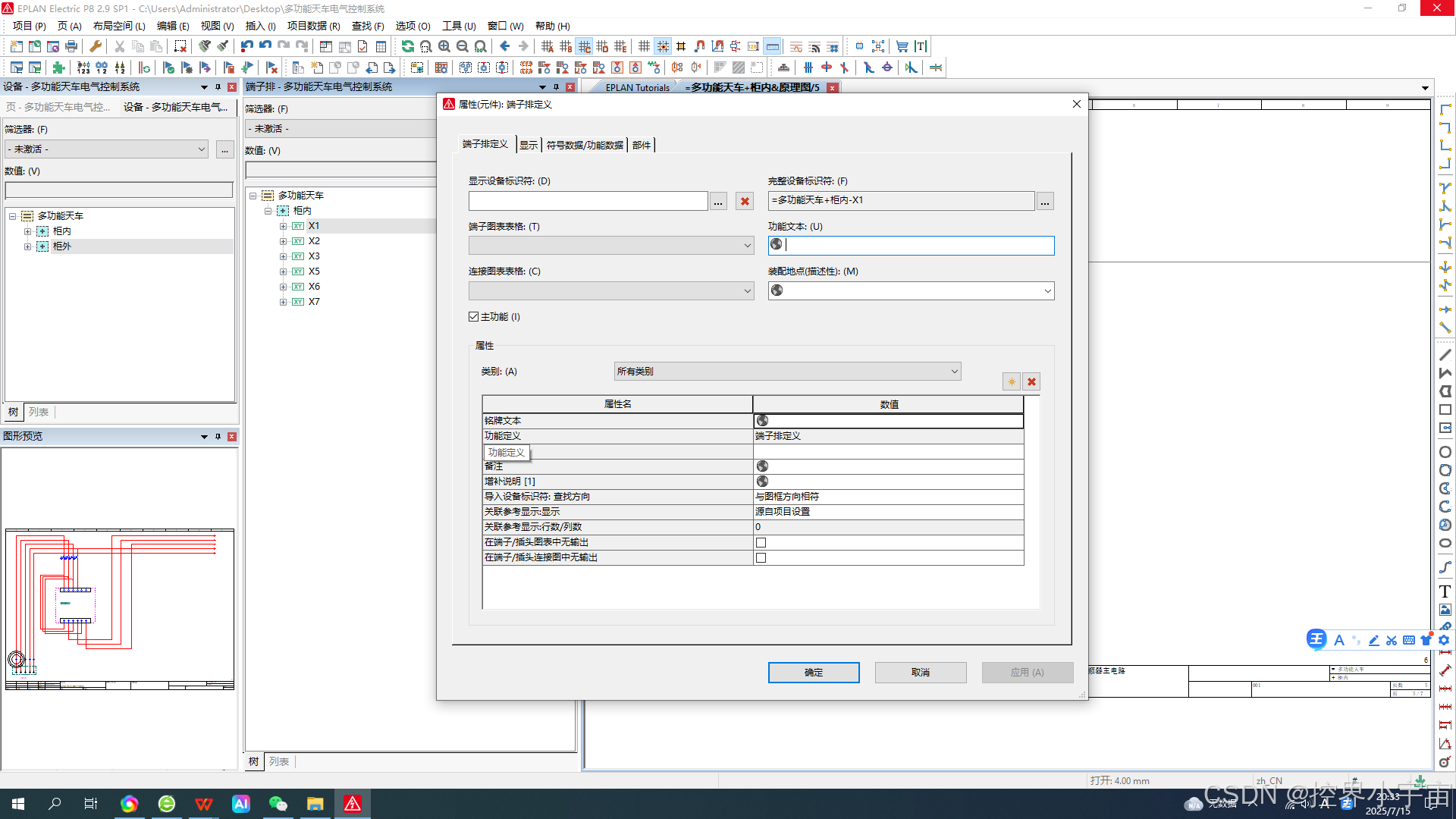
Task: Click the 取消 button
Action: 921,673
